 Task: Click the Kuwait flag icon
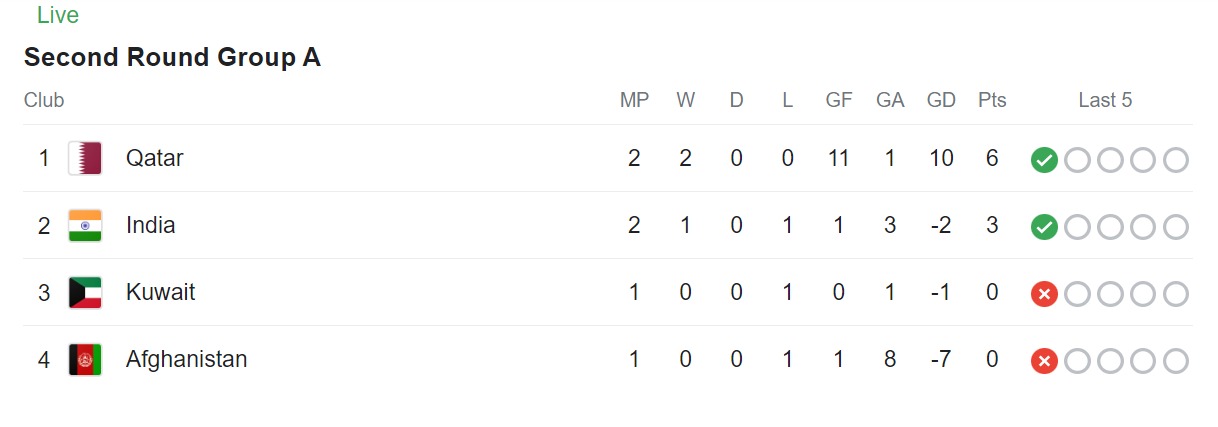coord(85,293)
